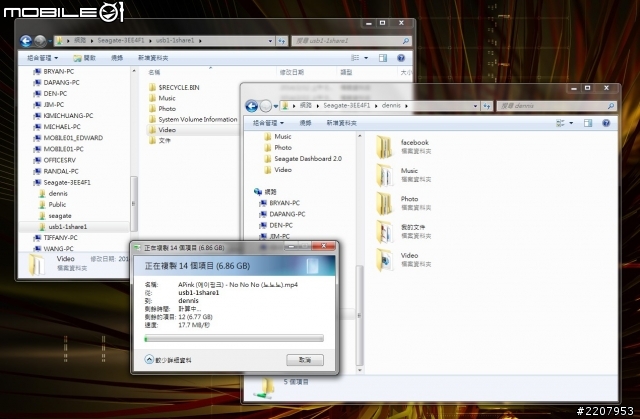Screen dimensions: 640x419
Task: Click search magnifier in dennis window
Action: point(611,106)
